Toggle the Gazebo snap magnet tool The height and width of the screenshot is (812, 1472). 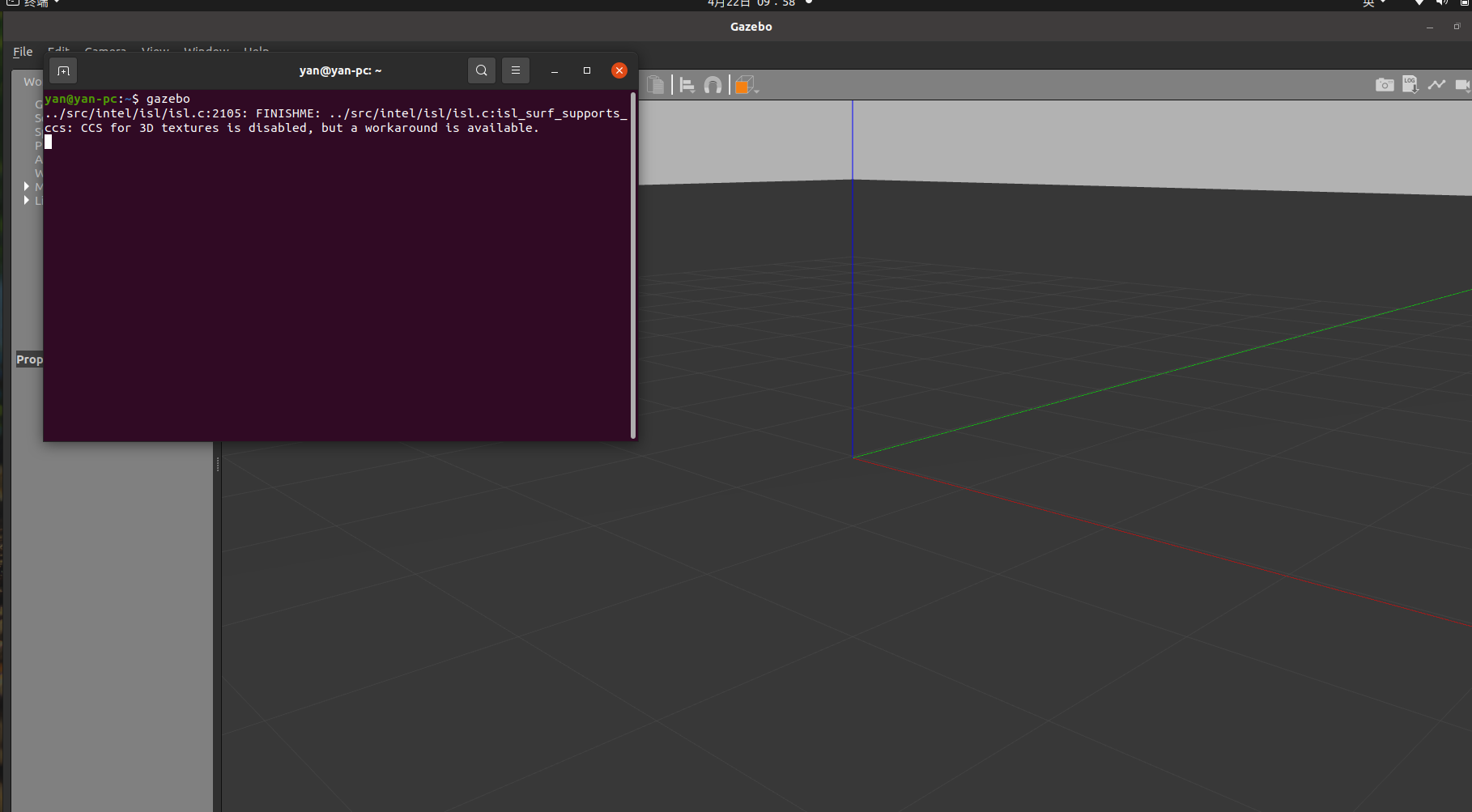(713, 85)
